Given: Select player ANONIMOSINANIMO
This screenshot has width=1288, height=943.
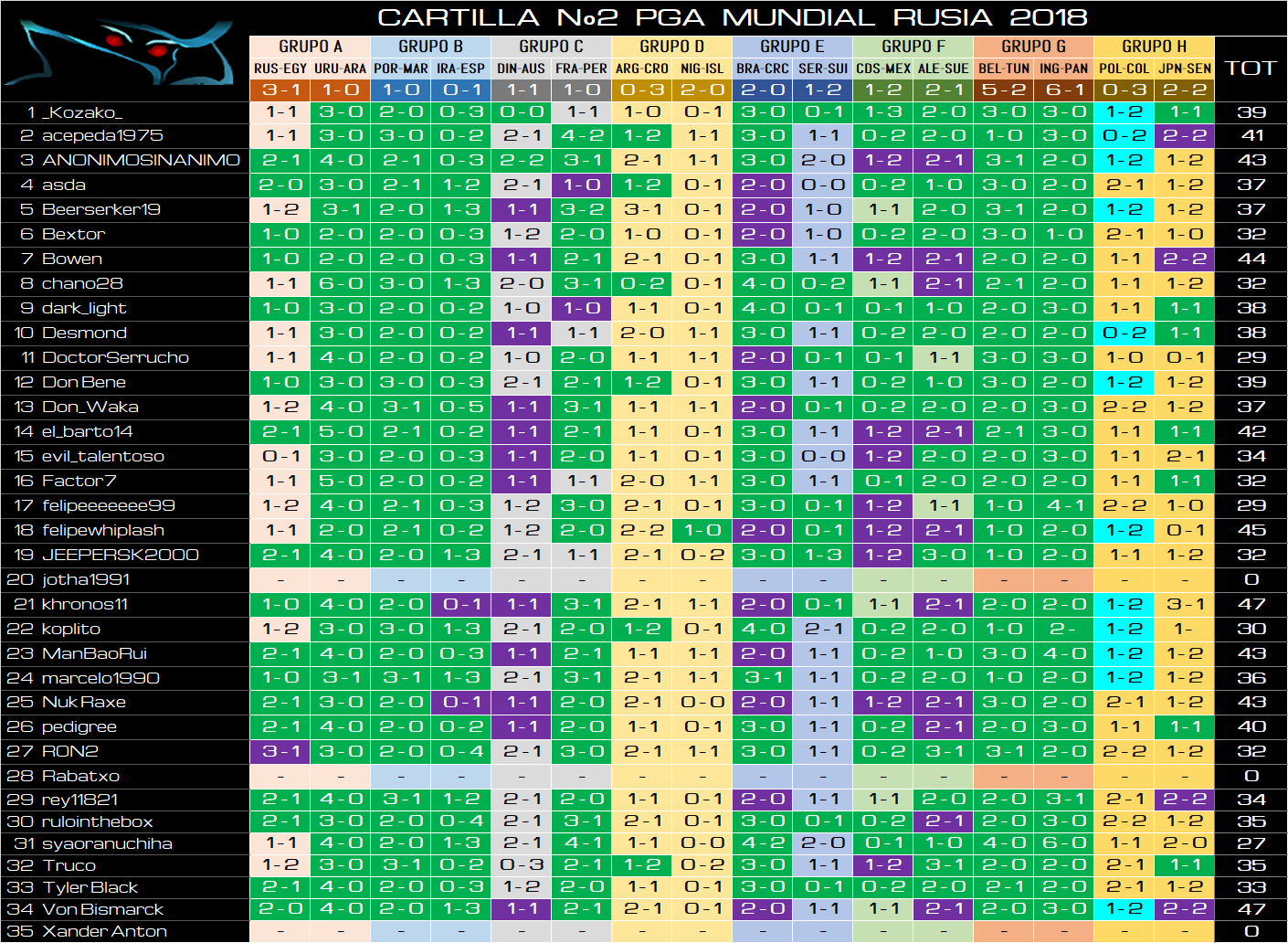Looking at the screenshot, I should 141,160.
